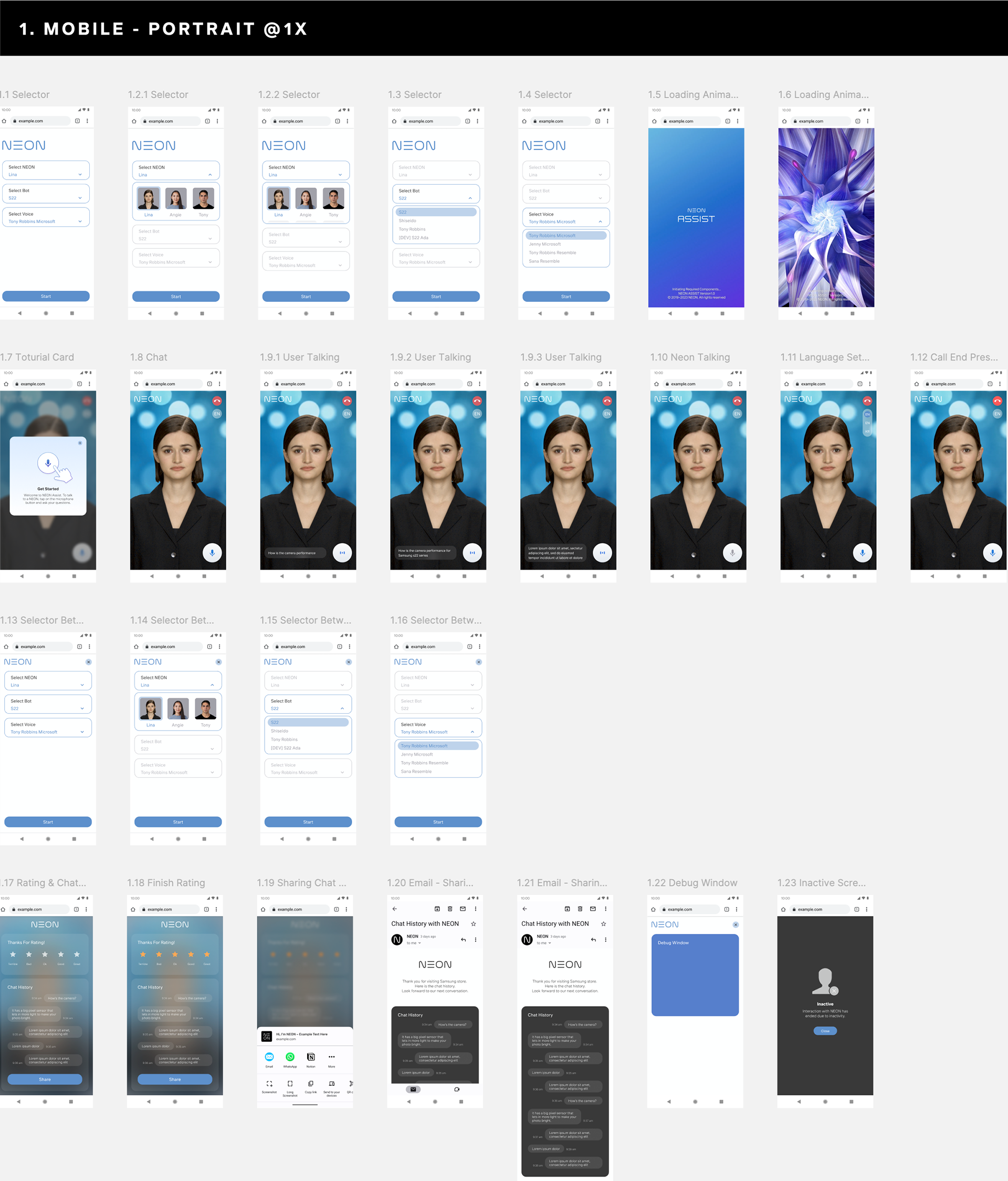Image resolution: width=1008 pixels, height=1181 pixels.
Task: Expand 'to me' recipient details in 1.20
Action: pos(419,943)
